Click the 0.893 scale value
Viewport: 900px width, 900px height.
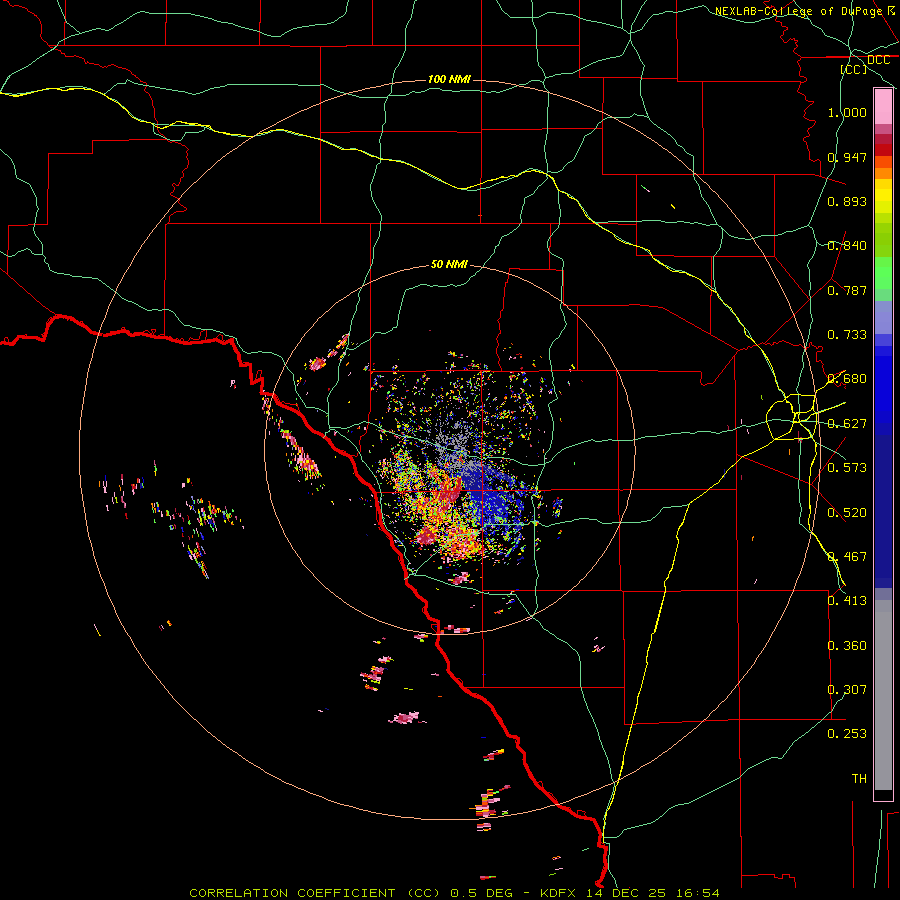tap(847, 201)
